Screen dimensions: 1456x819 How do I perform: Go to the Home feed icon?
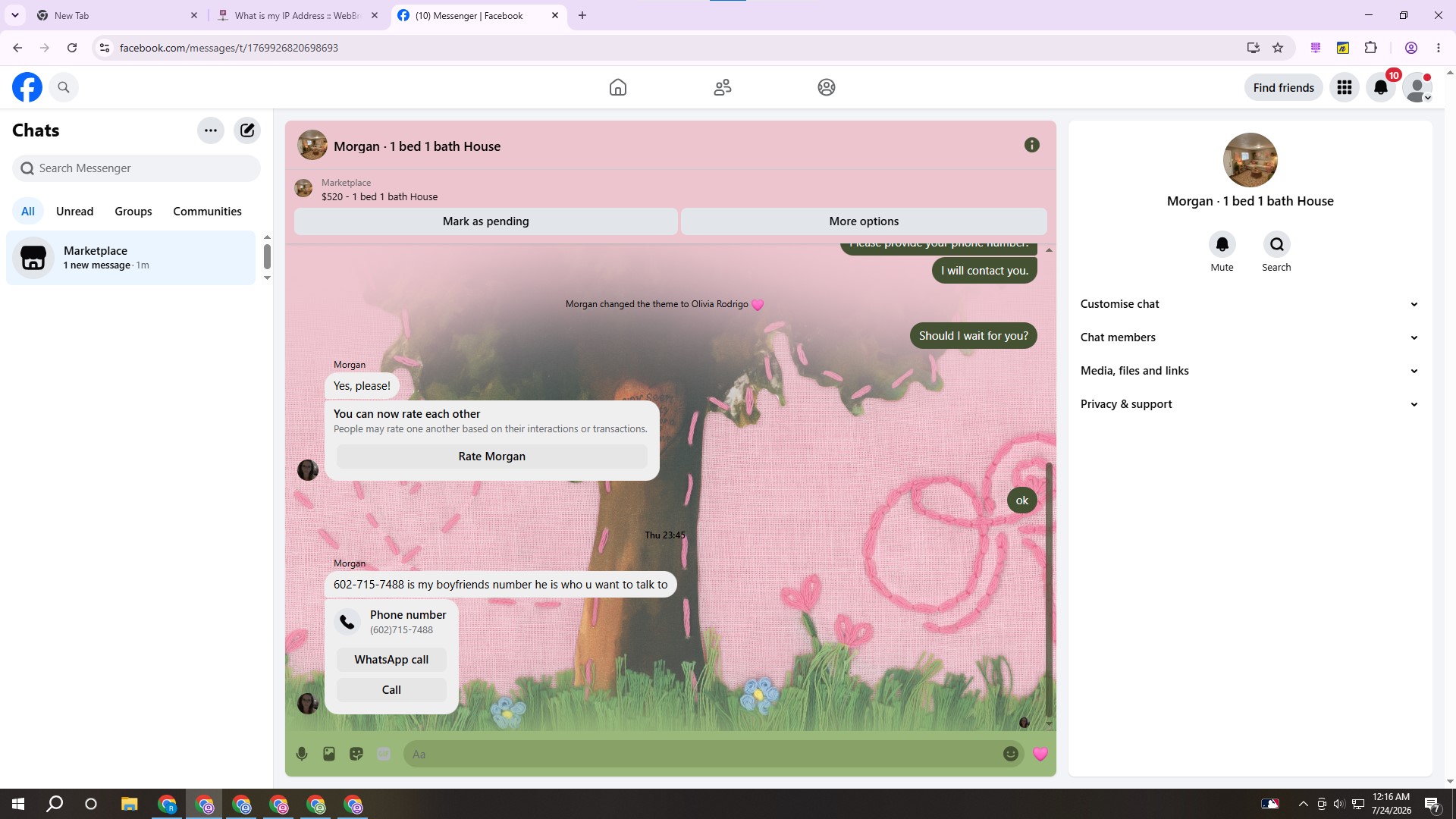coord(618,87)
